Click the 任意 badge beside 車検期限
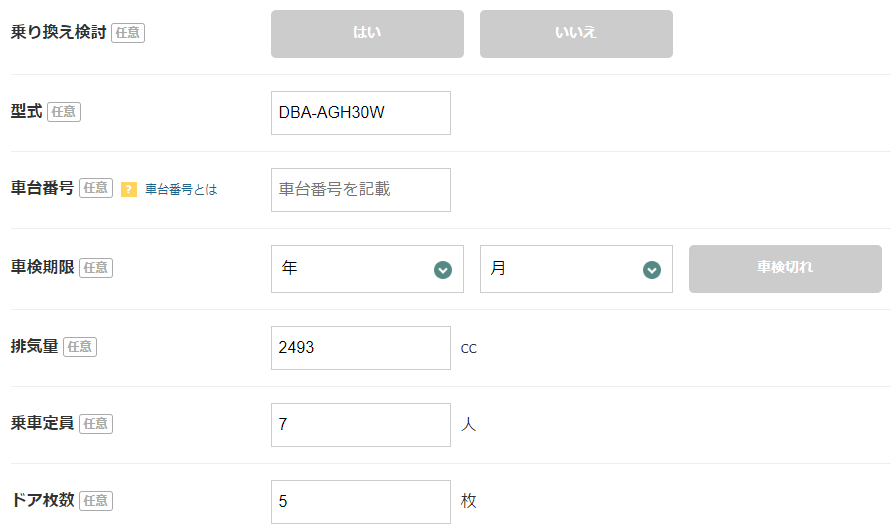The height and width of the screenshot is (530, 891). 96,268
